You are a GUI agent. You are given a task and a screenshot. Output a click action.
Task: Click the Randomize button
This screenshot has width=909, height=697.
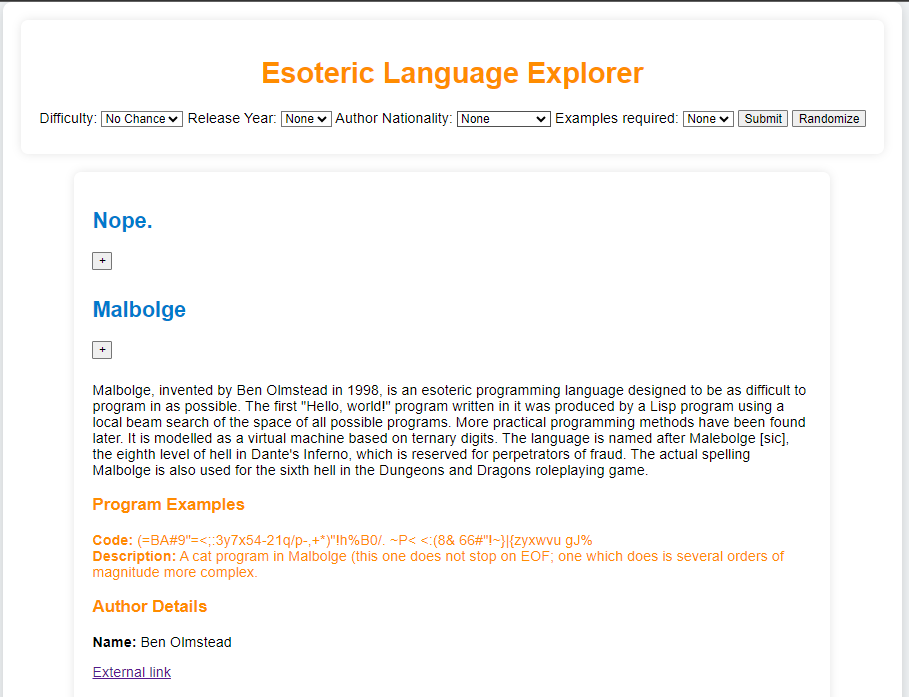pos(828,119)
